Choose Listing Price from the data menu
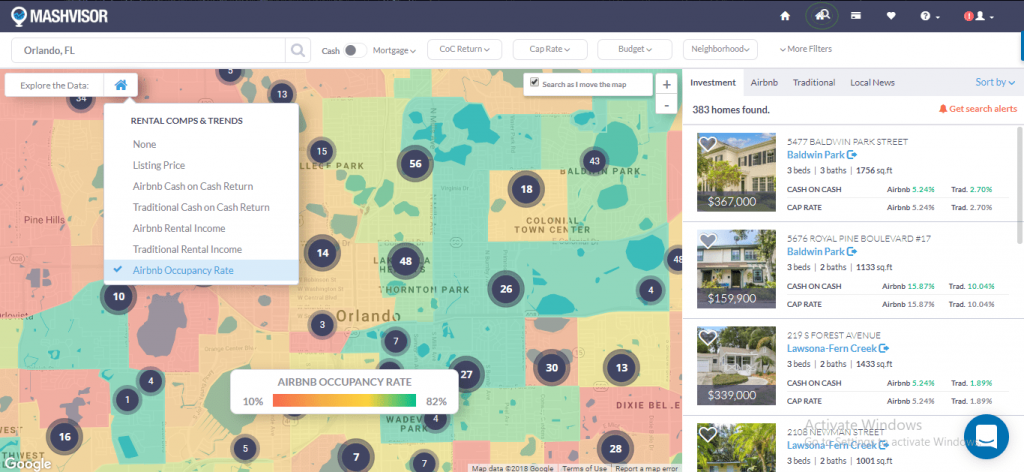 (159, 165)
